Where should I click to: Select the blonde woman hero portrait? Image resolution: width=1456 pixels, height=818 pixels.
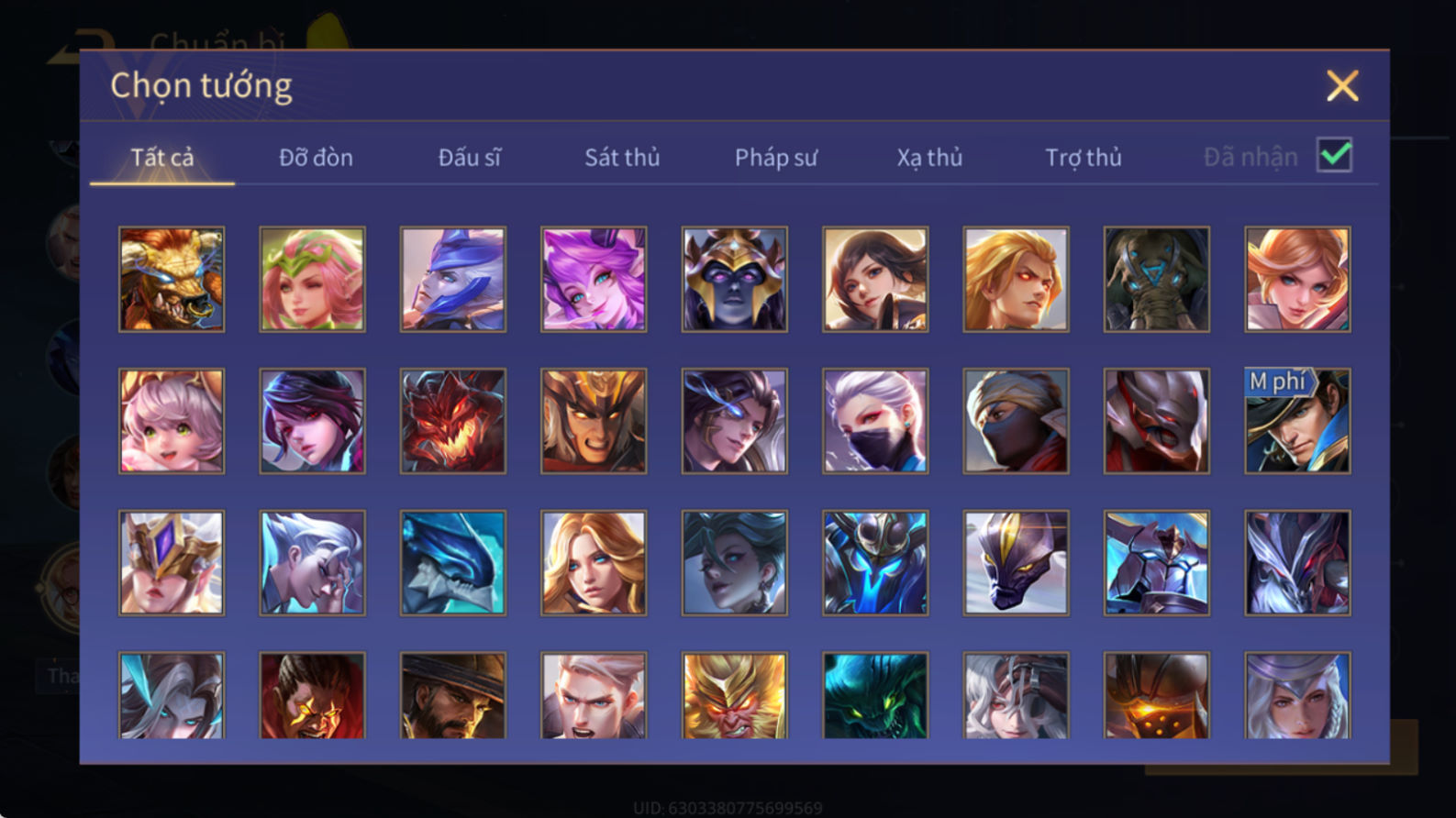(x=594, y=562)
